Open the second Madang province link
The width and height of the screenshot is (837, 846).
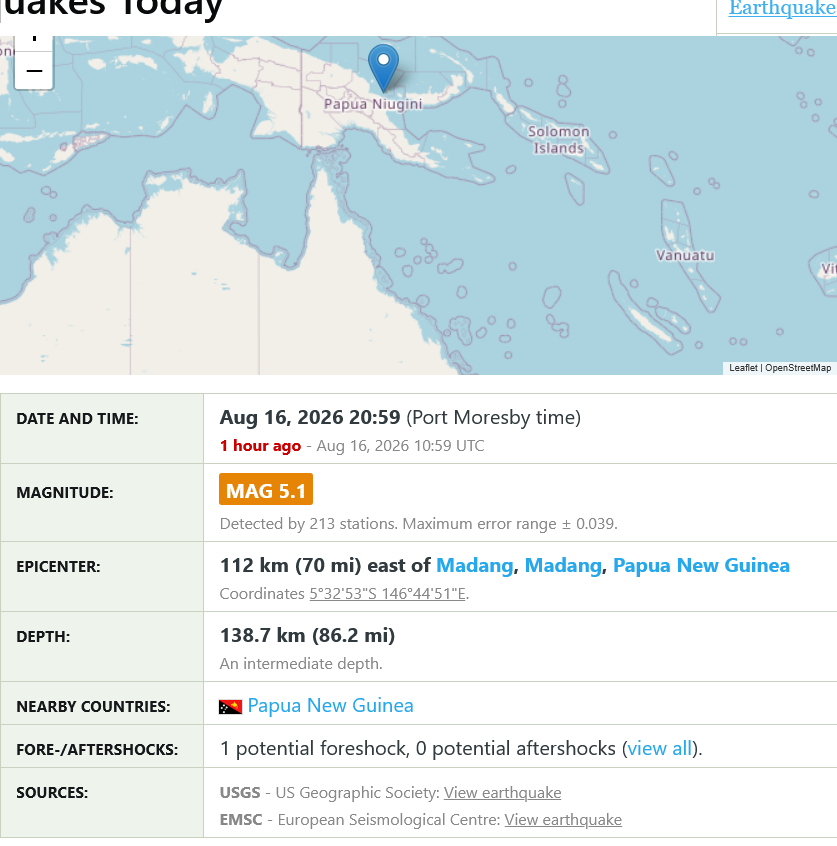point(563,565)
